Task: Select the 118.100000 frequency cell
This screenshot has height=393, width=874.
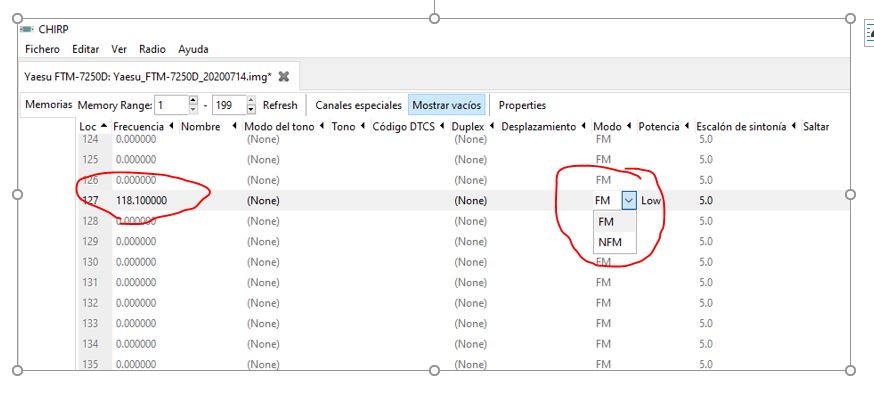Action: [x=142, y=201]
